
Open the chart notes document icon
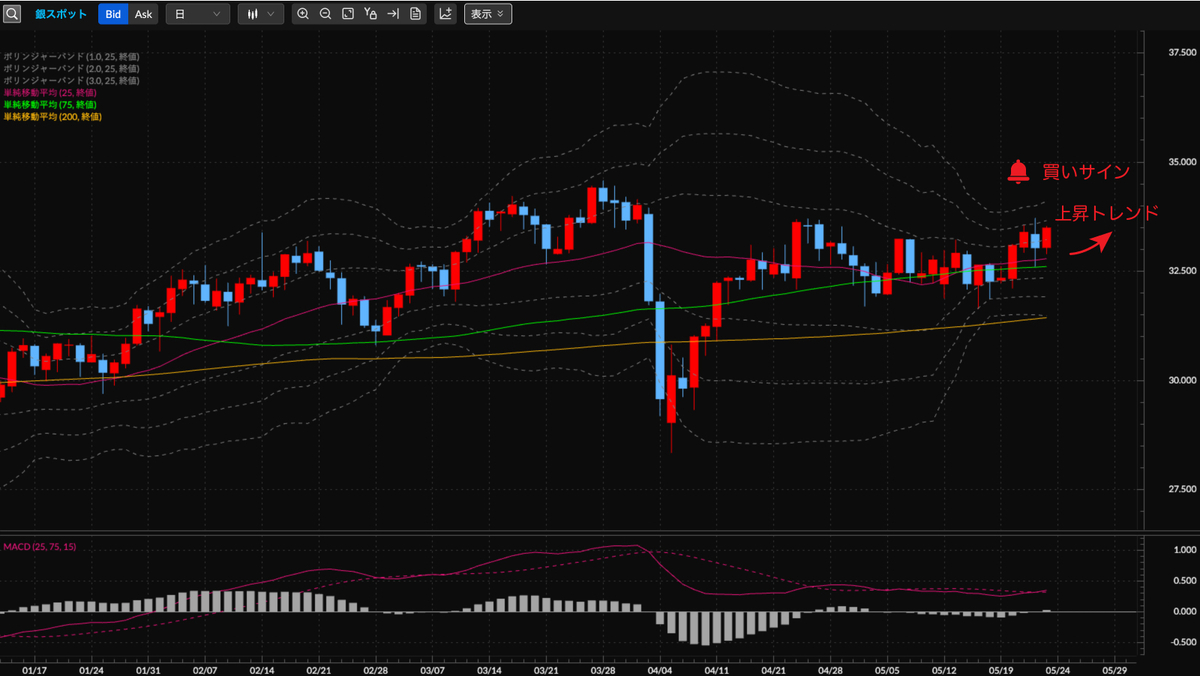coord(416,14)
